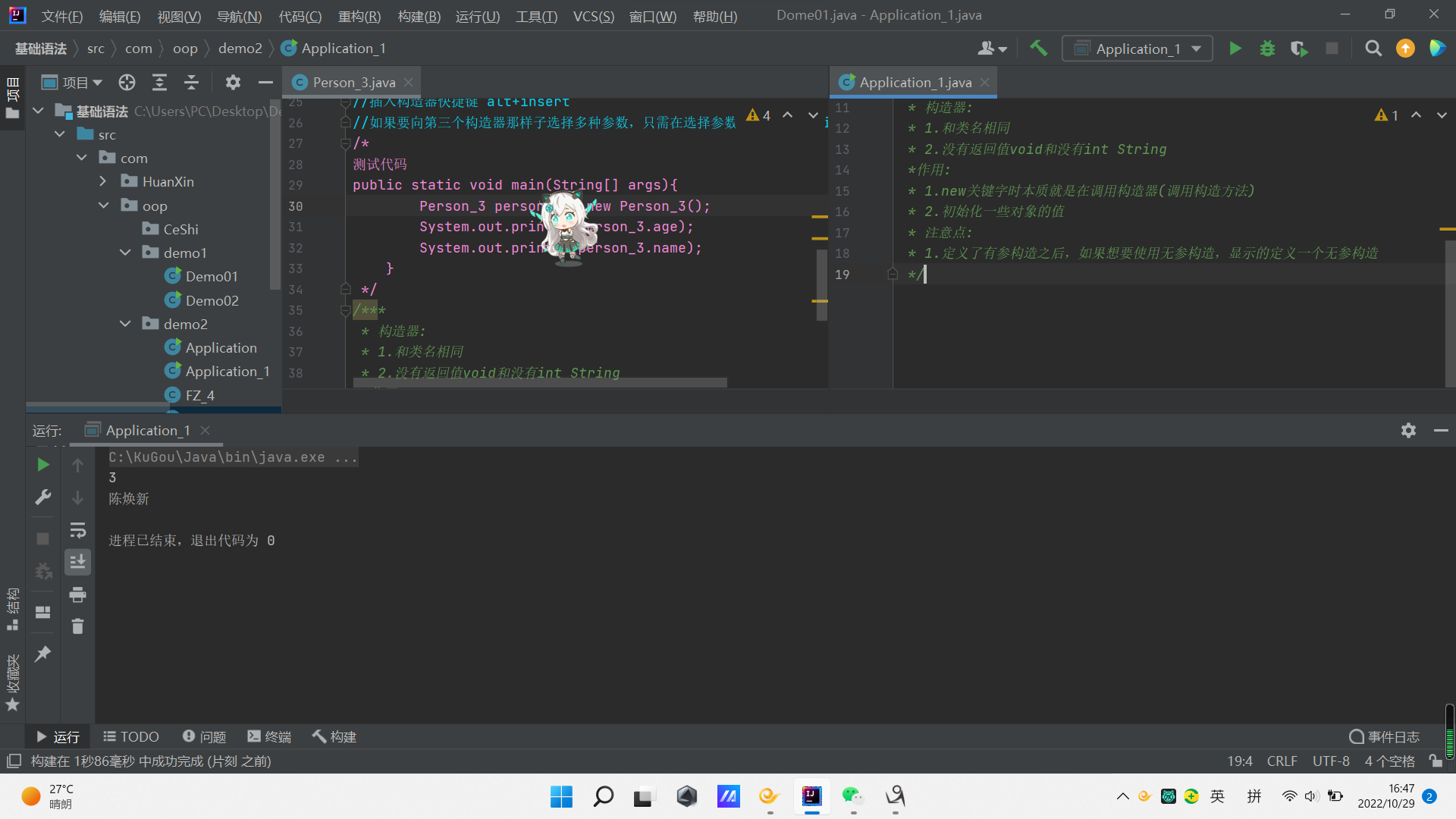Click the Debug bug icon
1456x819 pixels.
(x=1267, y=49)
